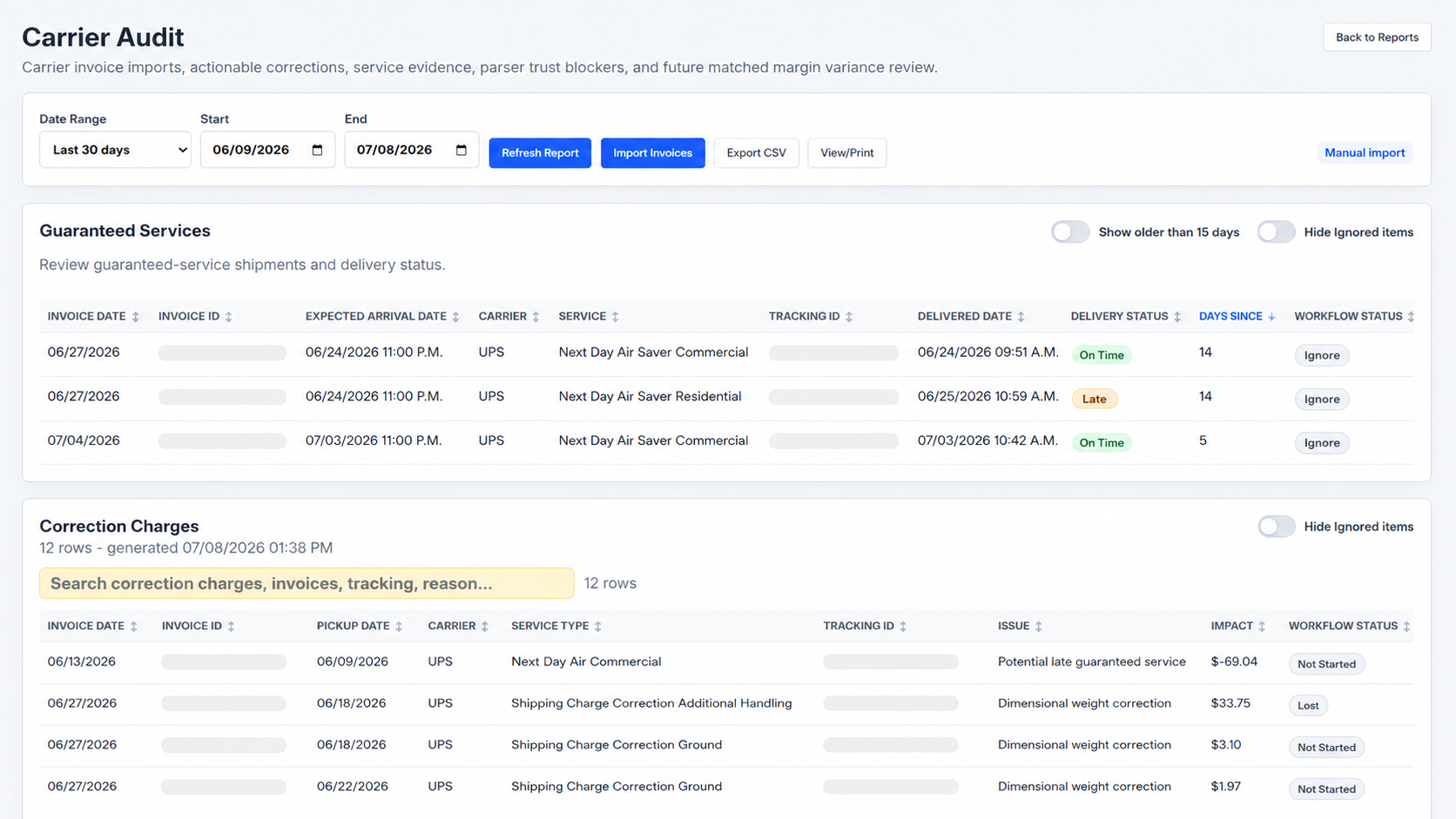The width and height of the screenshot is (1456, 819).
Task: Open Not Started status for $-69.04 row
Action: click(x=1326, y=664)
